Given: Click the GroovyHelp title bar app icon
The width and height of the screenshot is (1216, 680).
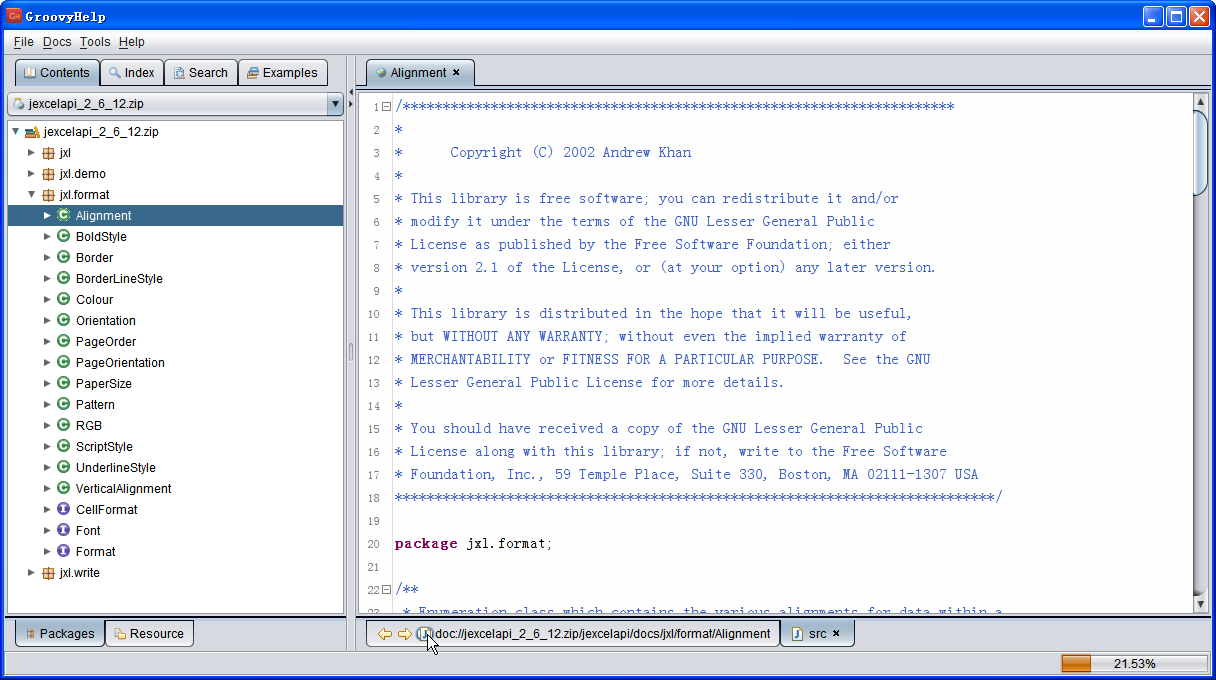Looking at the screenshot, I should click(14, 15).
